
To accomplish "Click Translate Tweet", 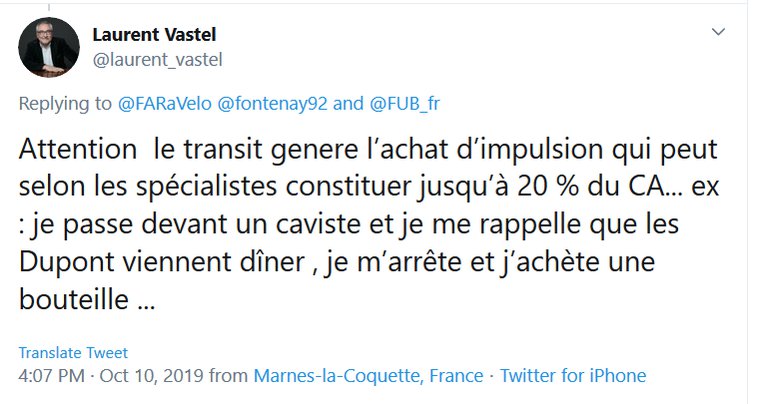I will point(73,353).
